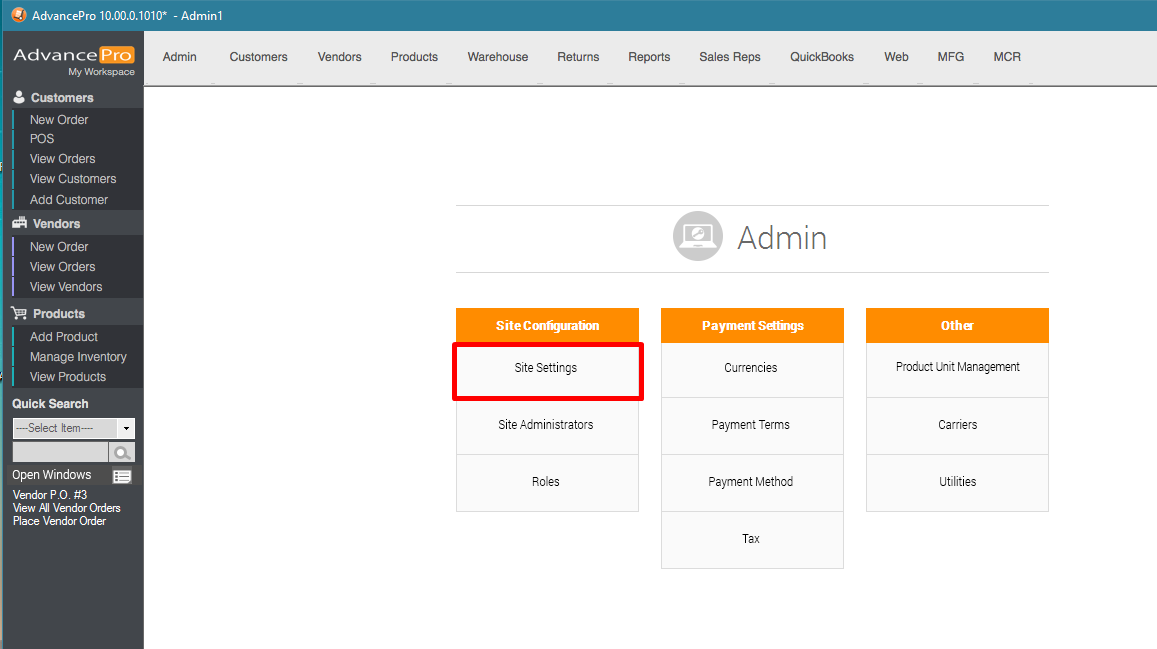Click the Admin header circle icon
The image size is (1157, 649).
click(x=697, y=237)
